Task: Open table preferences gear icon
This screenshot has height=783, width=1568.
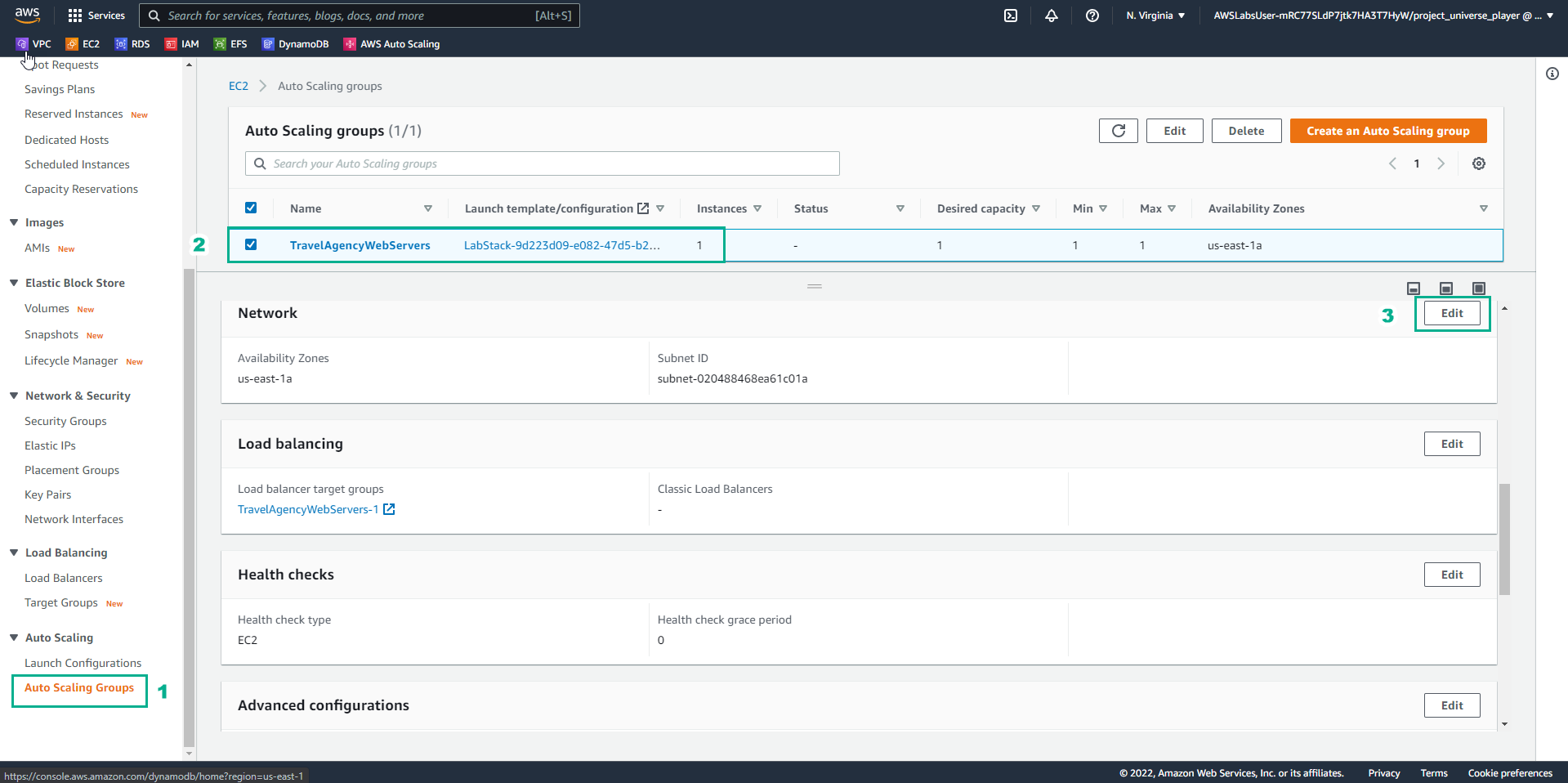Action: pos(1479,163)
